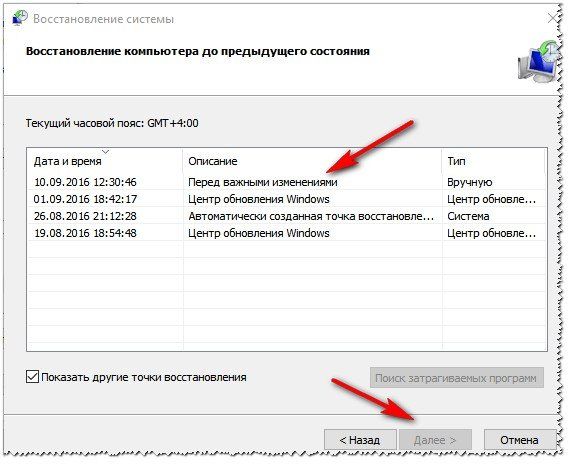Click 'Автоматически созданная точка восстановле...' description
Viewport: 572px width, 465px height.
311,216
